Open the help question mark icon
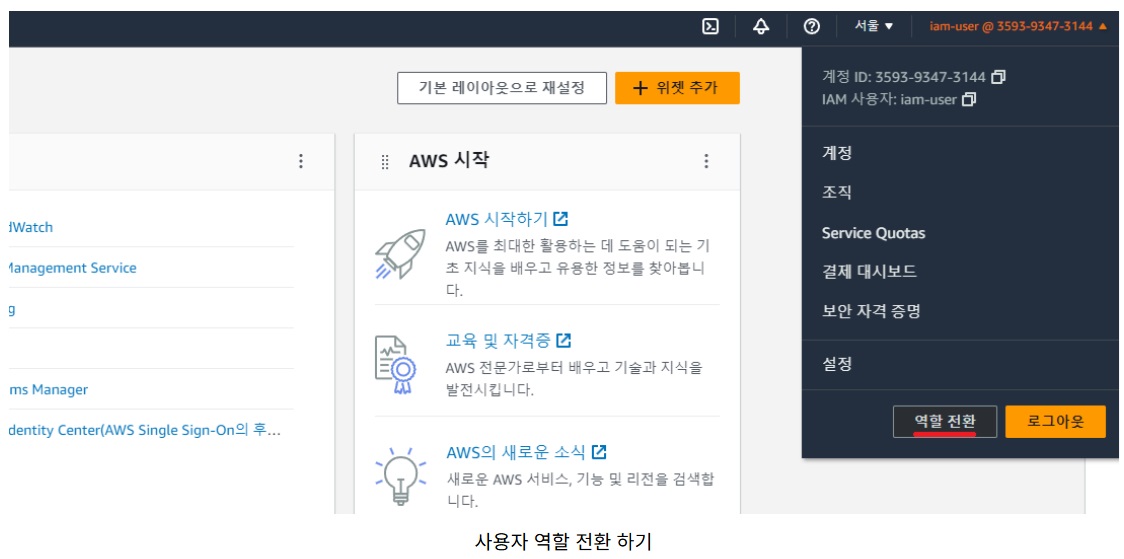This screenshot has width=1124, height=559. 811,27
